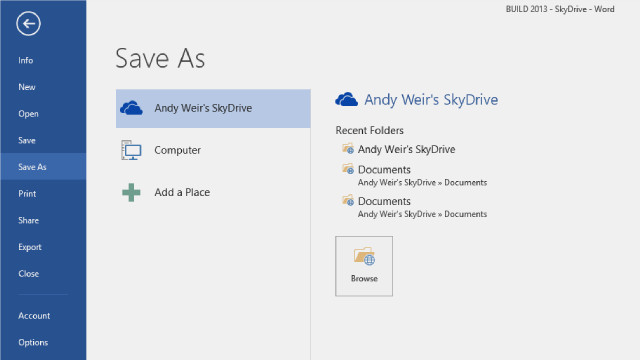This screenshot has width=640, height=360.
Task: Select New in the backstage menu
Action: 27,87
